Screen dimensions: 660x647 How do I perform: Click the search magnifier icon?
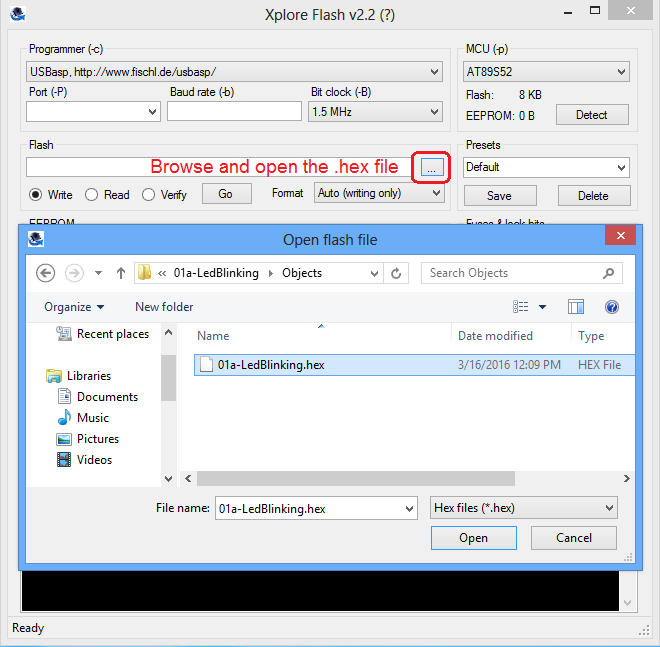pyautogui.click(x=608, y=273)
